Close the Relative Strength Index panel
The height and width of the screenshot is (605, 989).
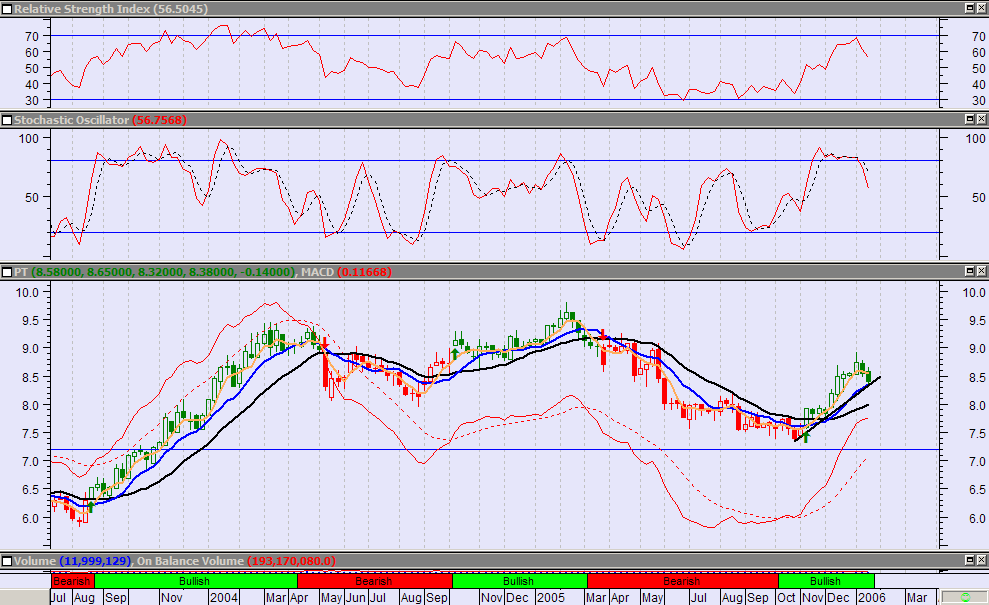tap(981, 7)
